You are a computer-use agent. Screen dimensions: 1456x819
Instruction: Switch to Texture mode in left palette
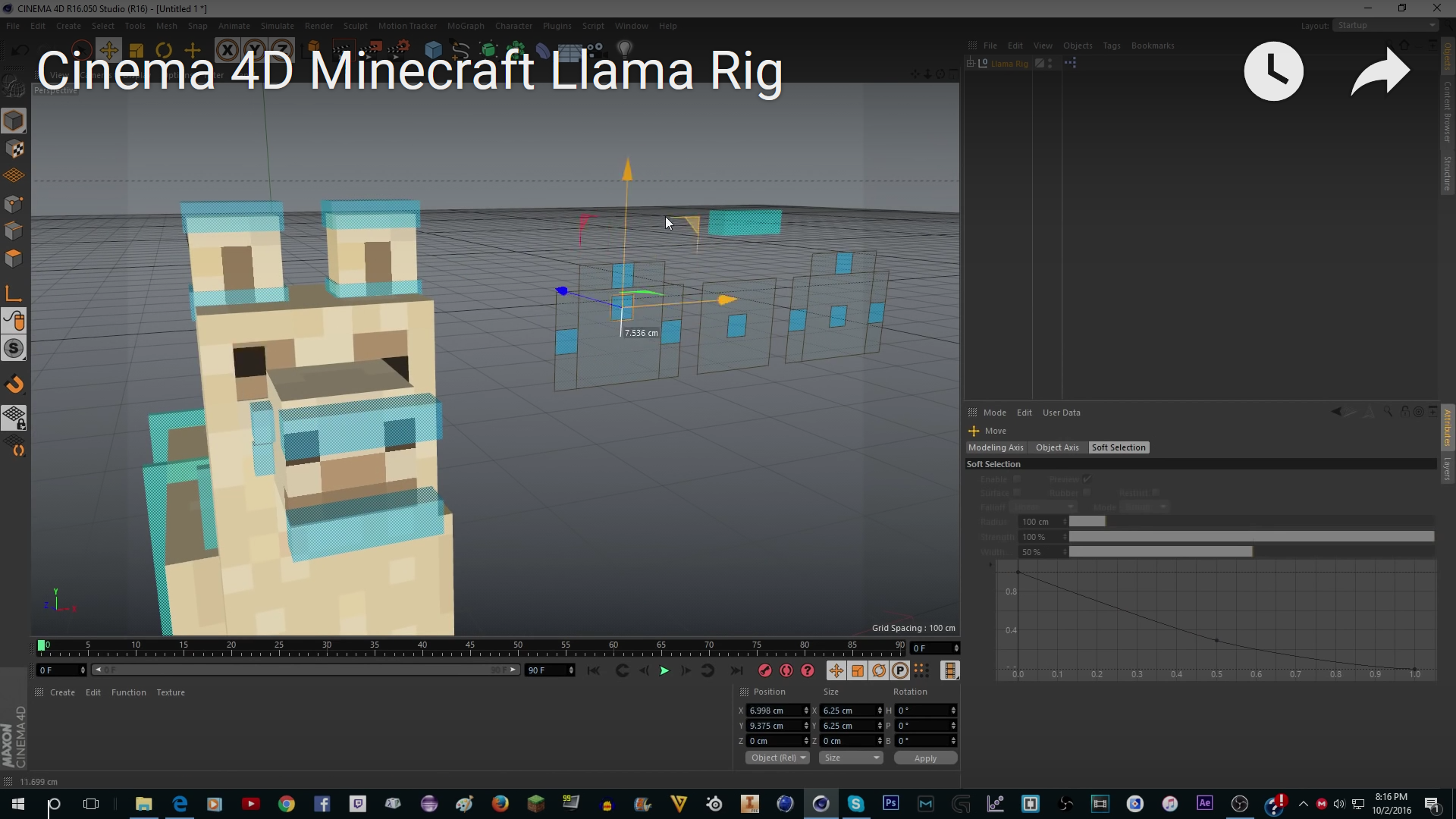(14, 149)
